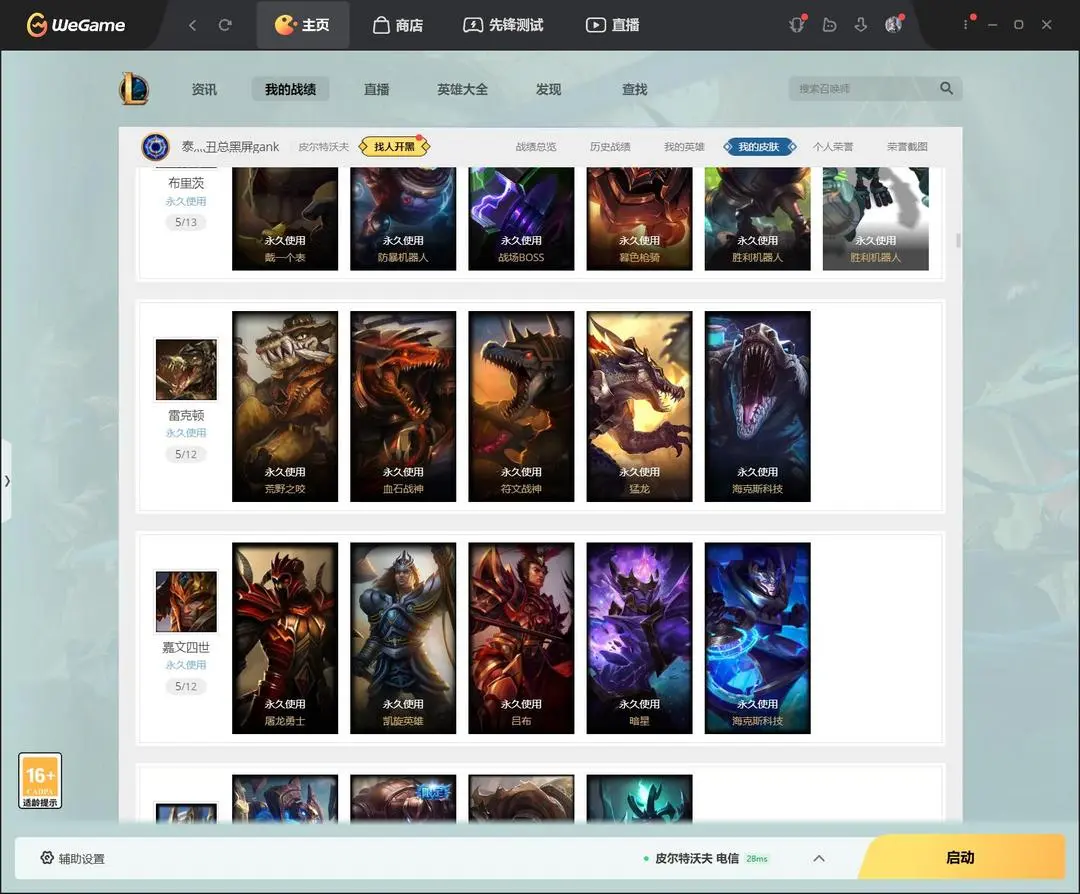Open 辅助设置 settings
1080x894 pixels.
pos(72,858)
